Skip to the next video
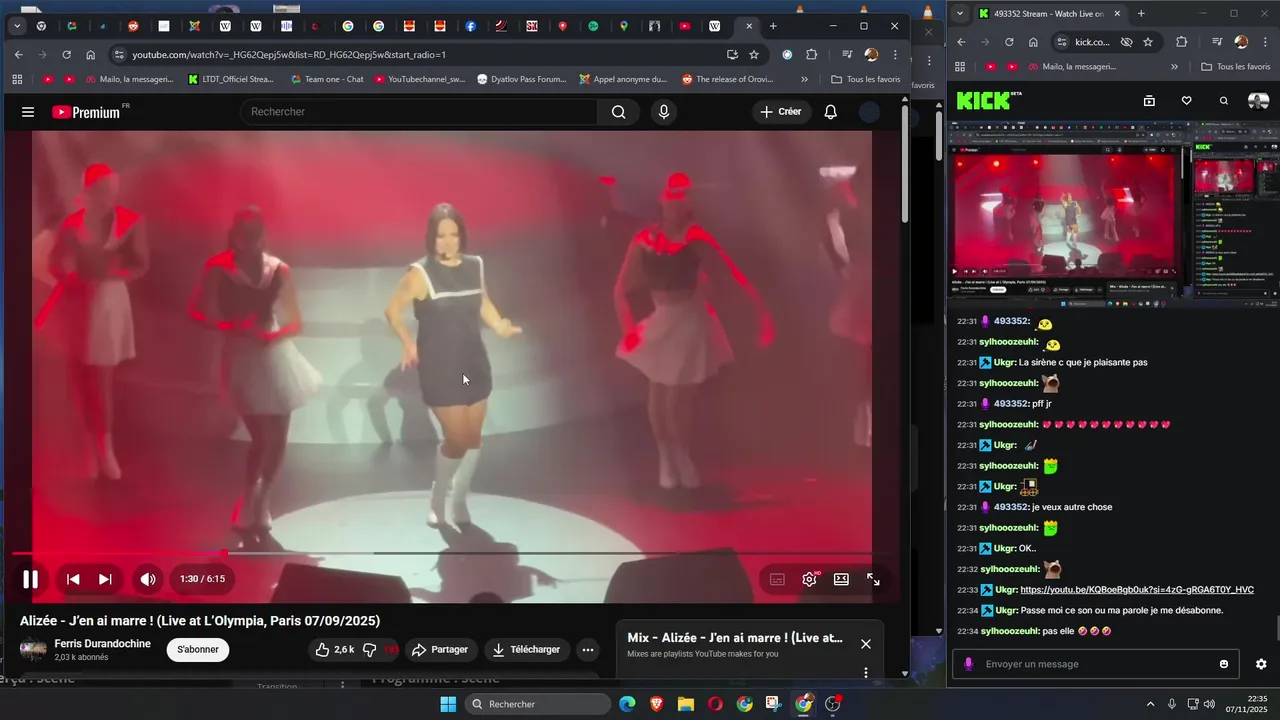The width and height of the screenshot is (1280, 720). (105, 579)
